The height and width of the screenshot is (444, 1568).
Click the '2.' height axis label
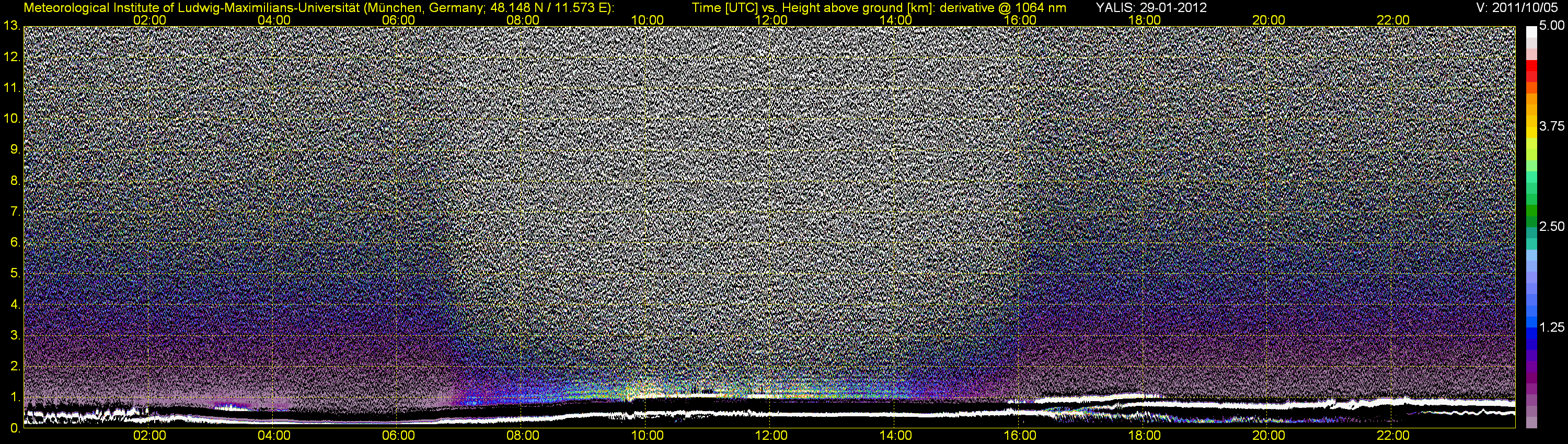pos(15,366)
